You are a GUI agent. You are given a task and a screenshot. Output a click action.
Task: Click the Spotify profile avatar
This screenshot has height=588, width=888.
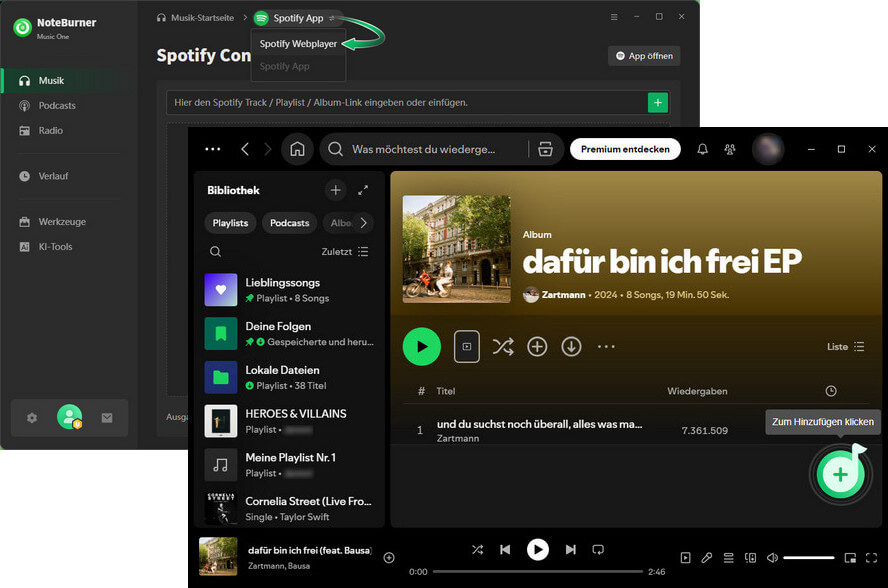[x=767, y=149]
